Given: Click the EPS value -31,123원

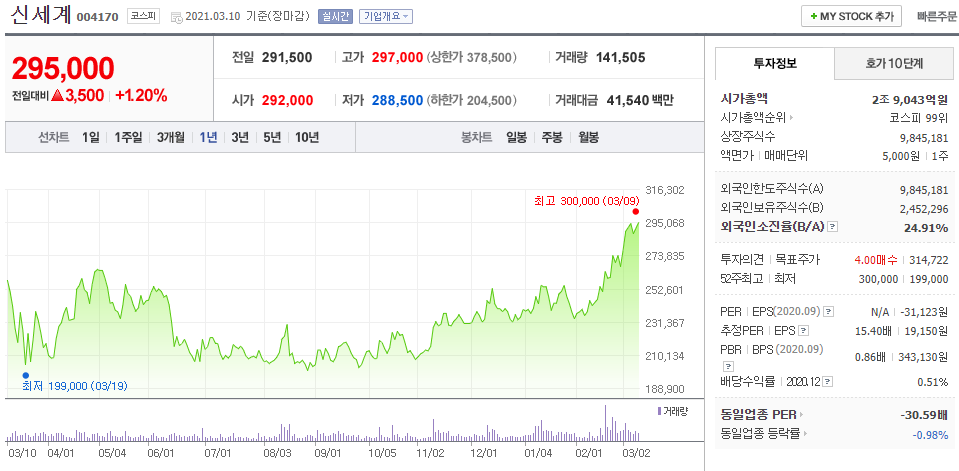Looking at the screenshot, I should 925,312.
